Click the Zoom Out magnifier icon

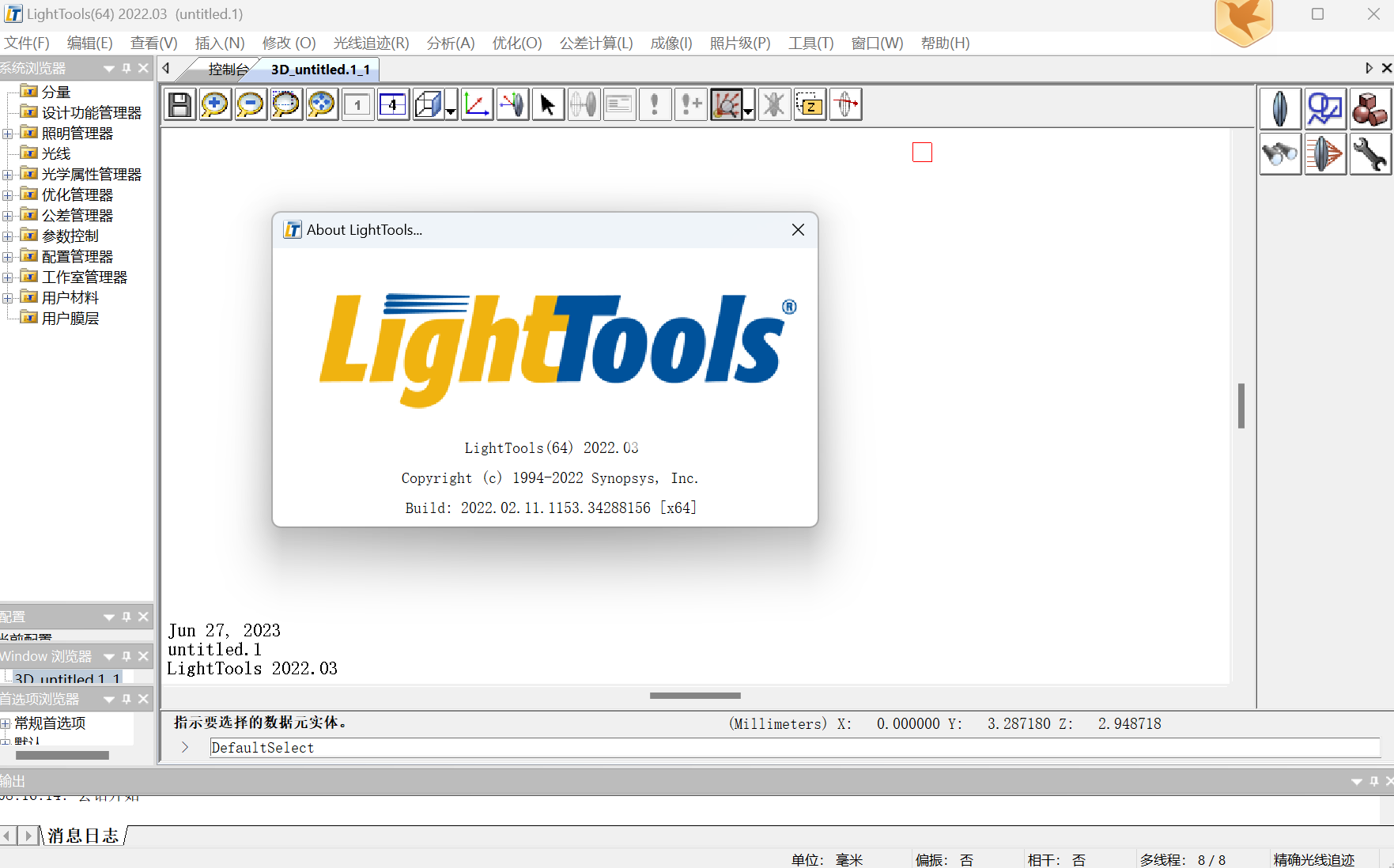tap(251, 104)
